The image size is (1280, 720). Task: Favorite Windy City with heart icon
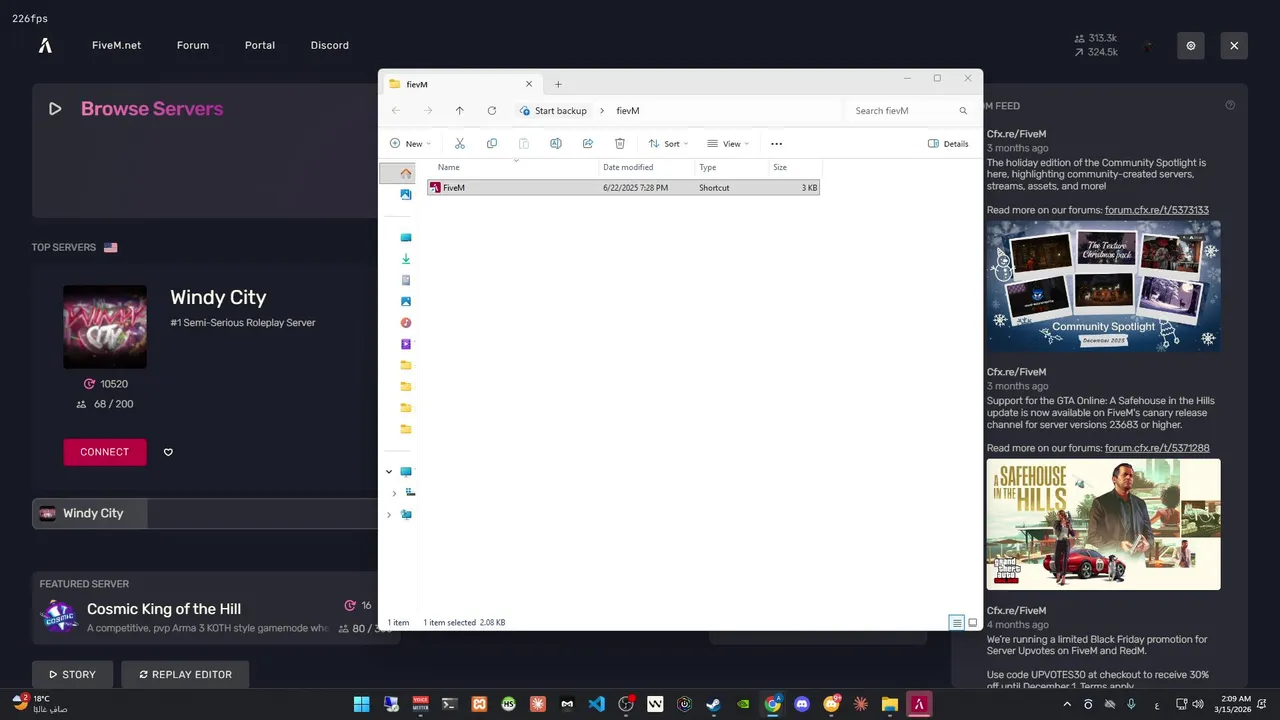click(168, 452)
